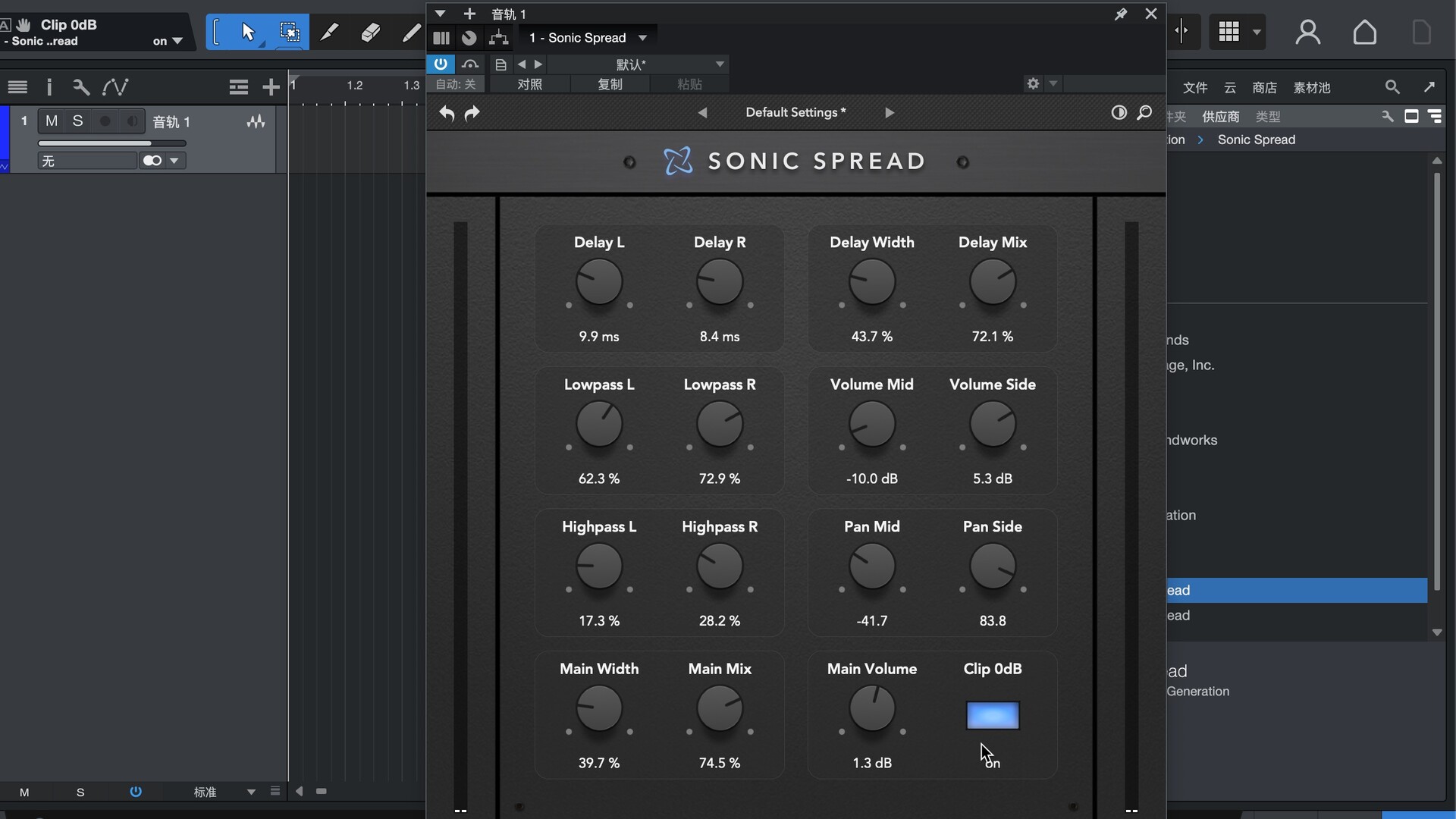Switch to the 云 browser tab
1456x819 pixels.
(1230, 88)
